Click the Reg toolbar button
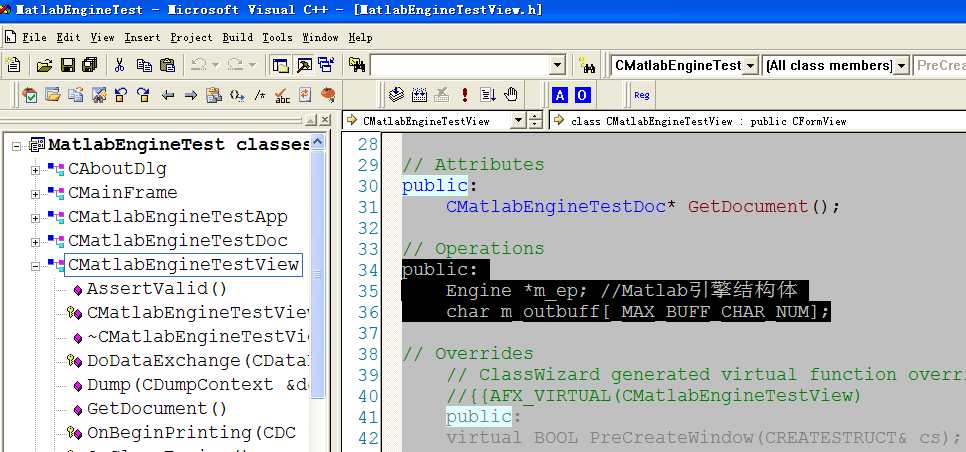The width and height of the screenshot is (966, 452). pos(641,95)
